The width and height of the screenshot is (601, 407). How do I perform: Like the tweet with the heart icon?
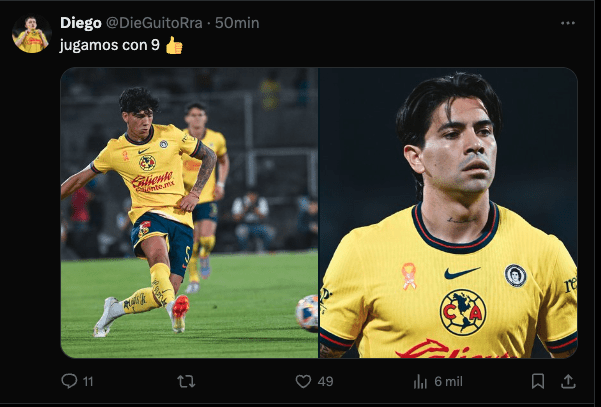(303, 381)
